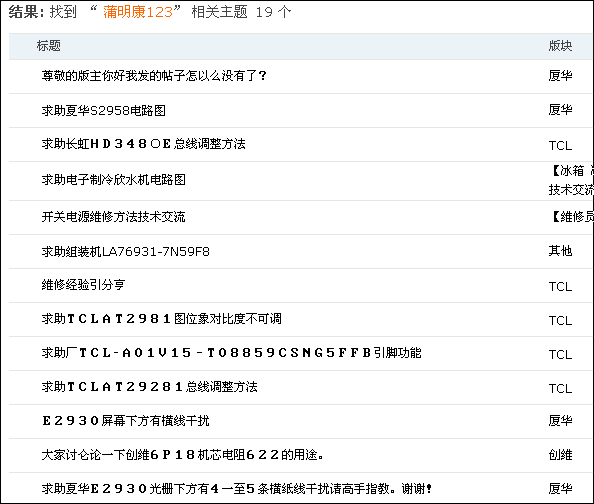Image resolution: width=594 pixels, height=504 pixels.
Task: Open 其他 board for LA76931 row
Action: click(560, 251)
